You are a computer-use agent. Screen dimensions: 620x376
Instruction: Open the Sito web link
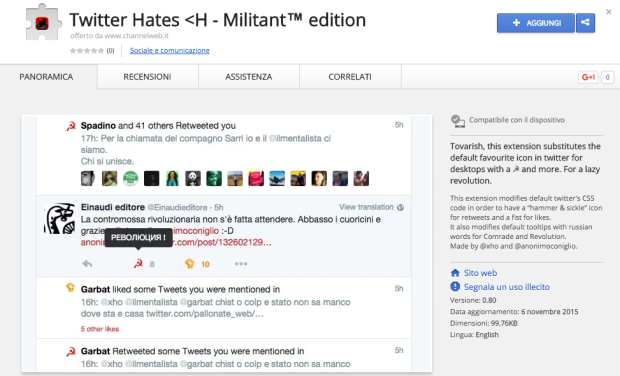(x=480, y=273)
